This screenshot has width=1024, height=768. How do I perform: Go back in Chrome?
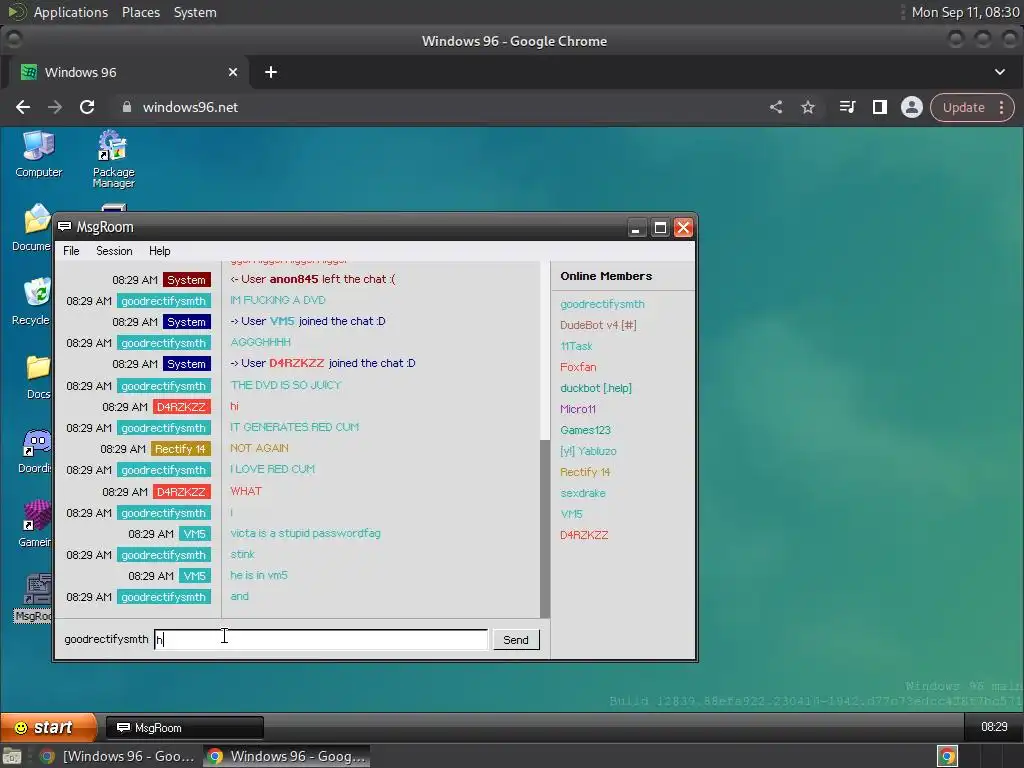click(x=23, y=107)
